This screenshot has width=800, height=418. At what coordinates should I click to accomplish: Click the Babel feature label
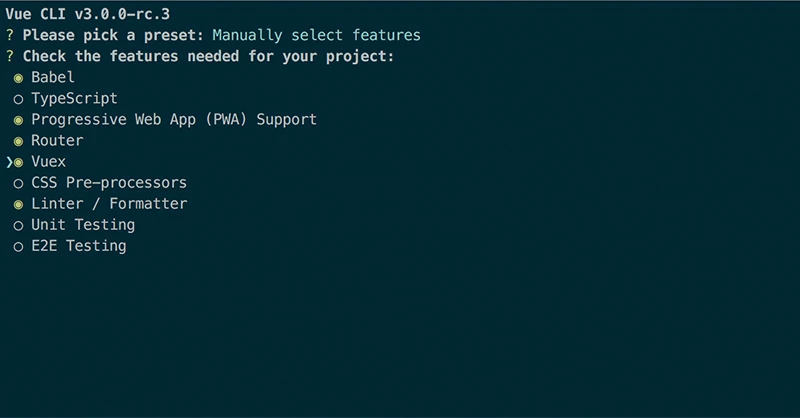53,77
